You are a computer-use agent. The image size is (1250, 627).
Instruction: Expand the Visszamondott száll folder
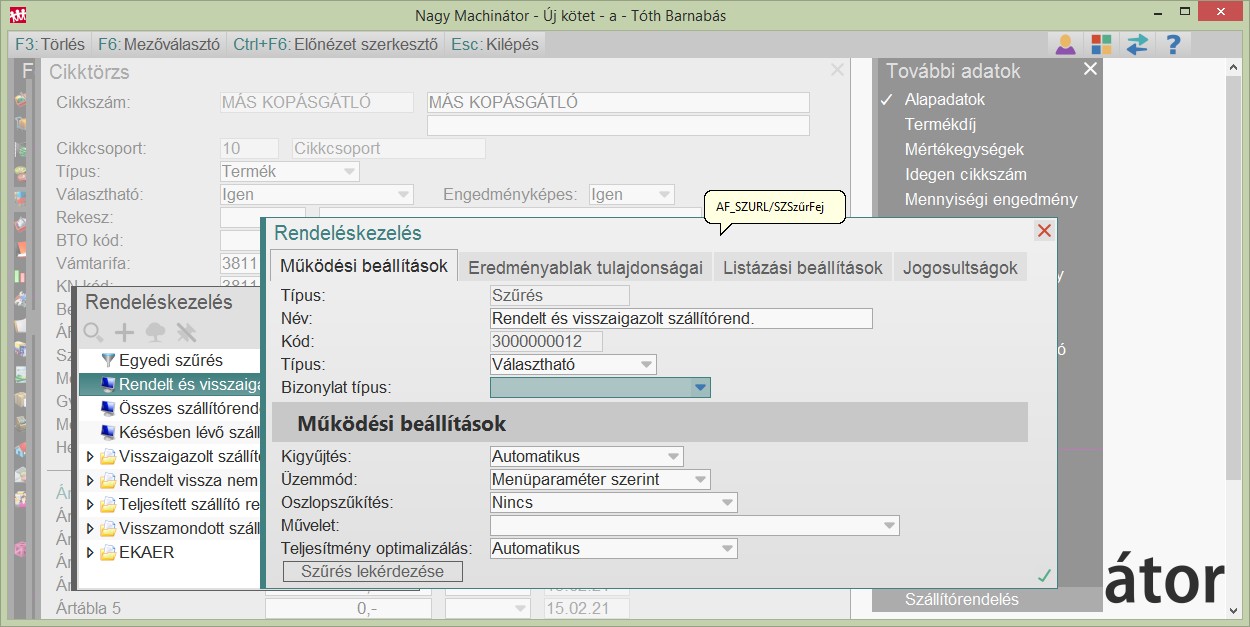click(91, 529)
